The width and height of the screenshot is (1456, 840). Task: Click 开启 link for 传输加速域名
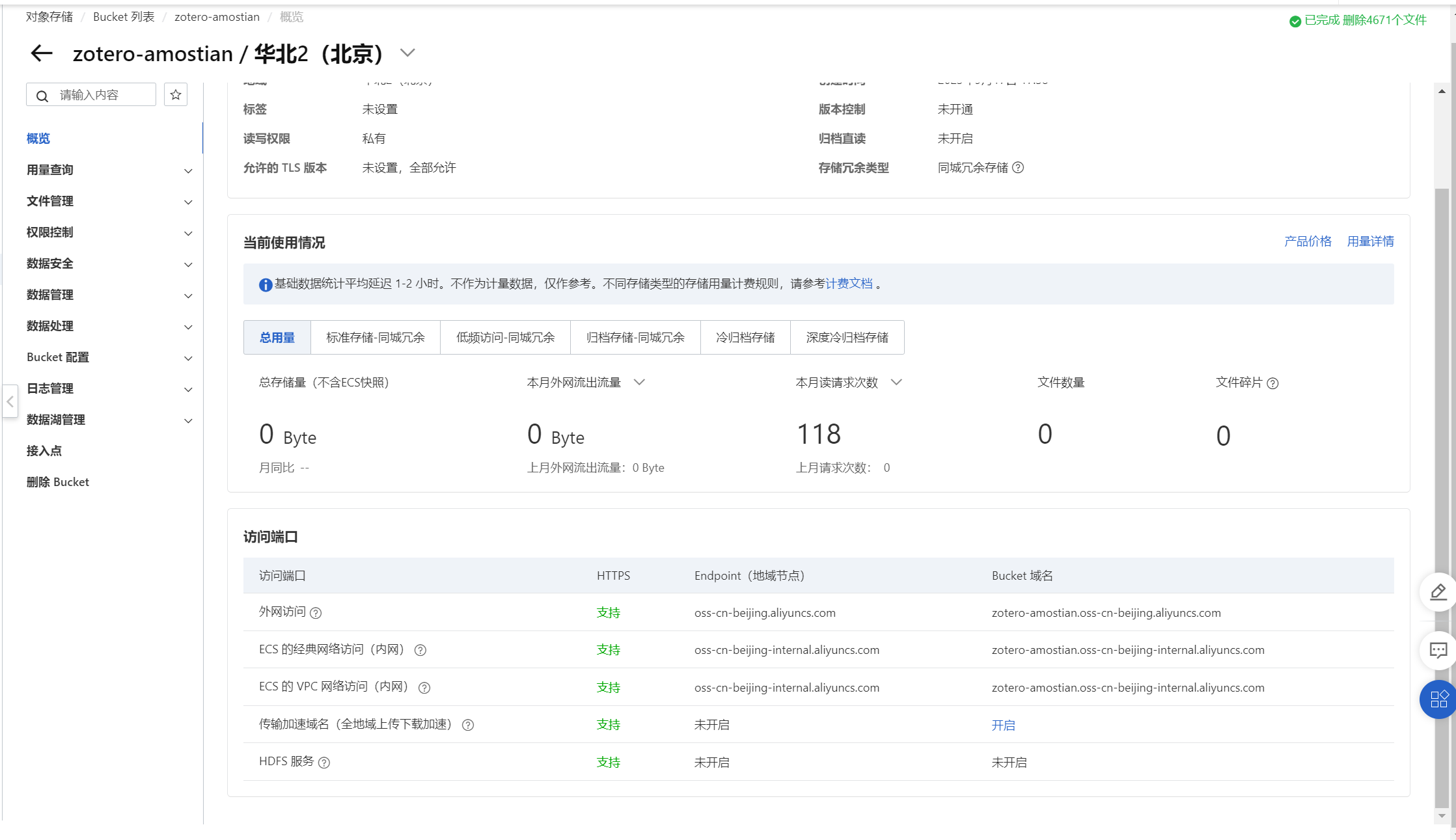(1003, 725)
